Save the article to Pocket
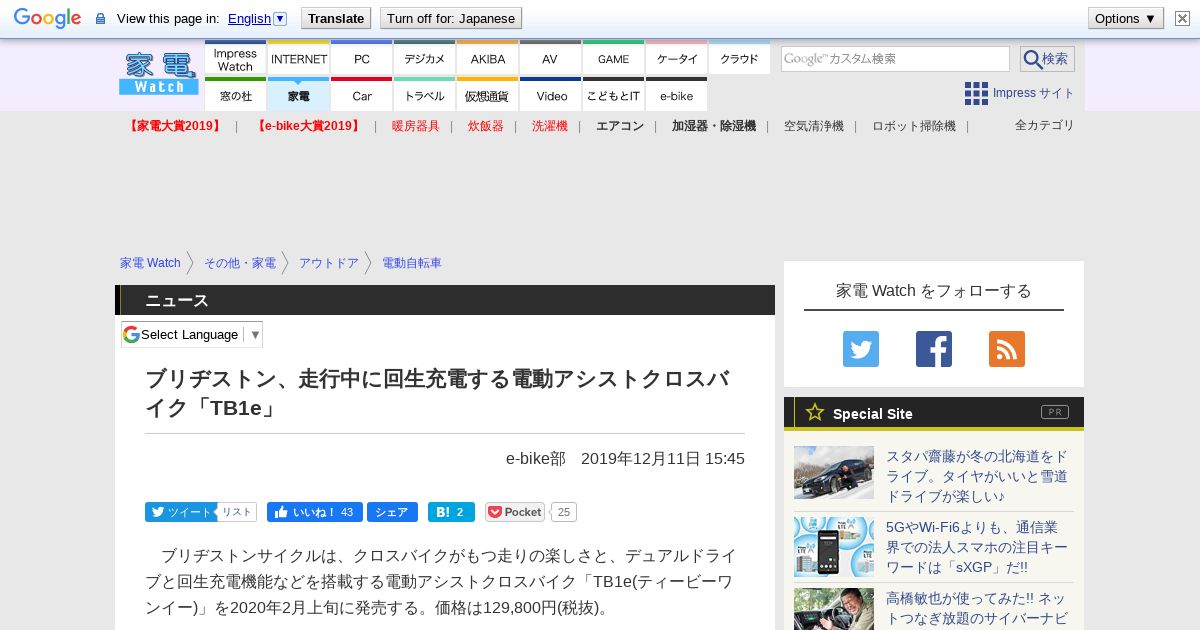 pyautogui.click(x=515, y=512)
